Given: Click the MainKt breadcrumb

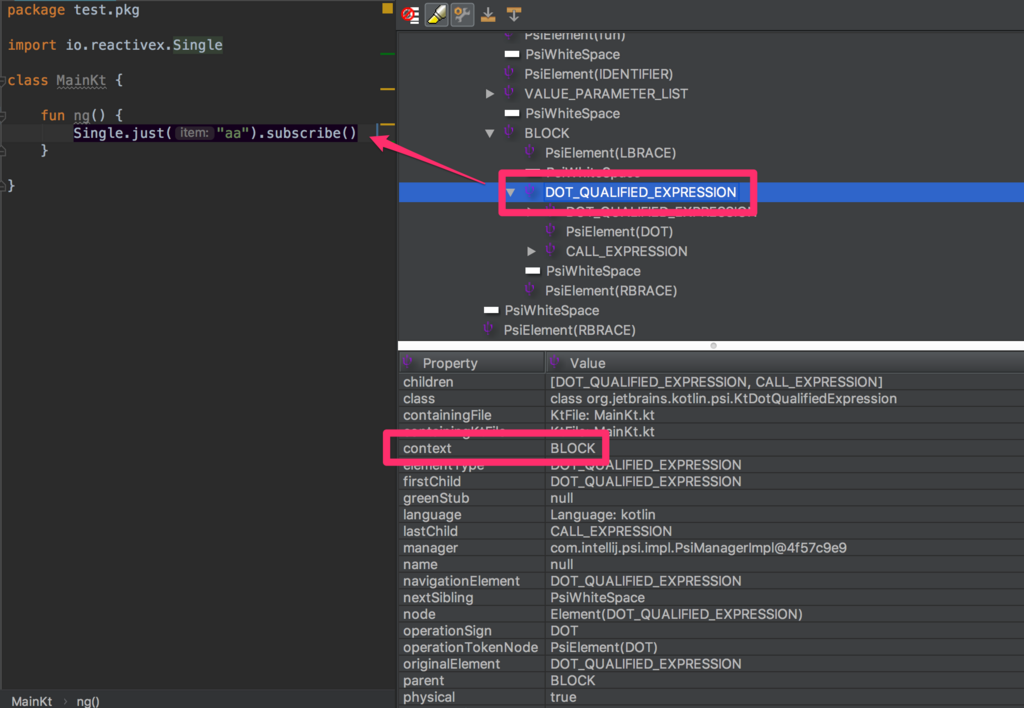Looking at the screenshot, I should tap(31, 701).
